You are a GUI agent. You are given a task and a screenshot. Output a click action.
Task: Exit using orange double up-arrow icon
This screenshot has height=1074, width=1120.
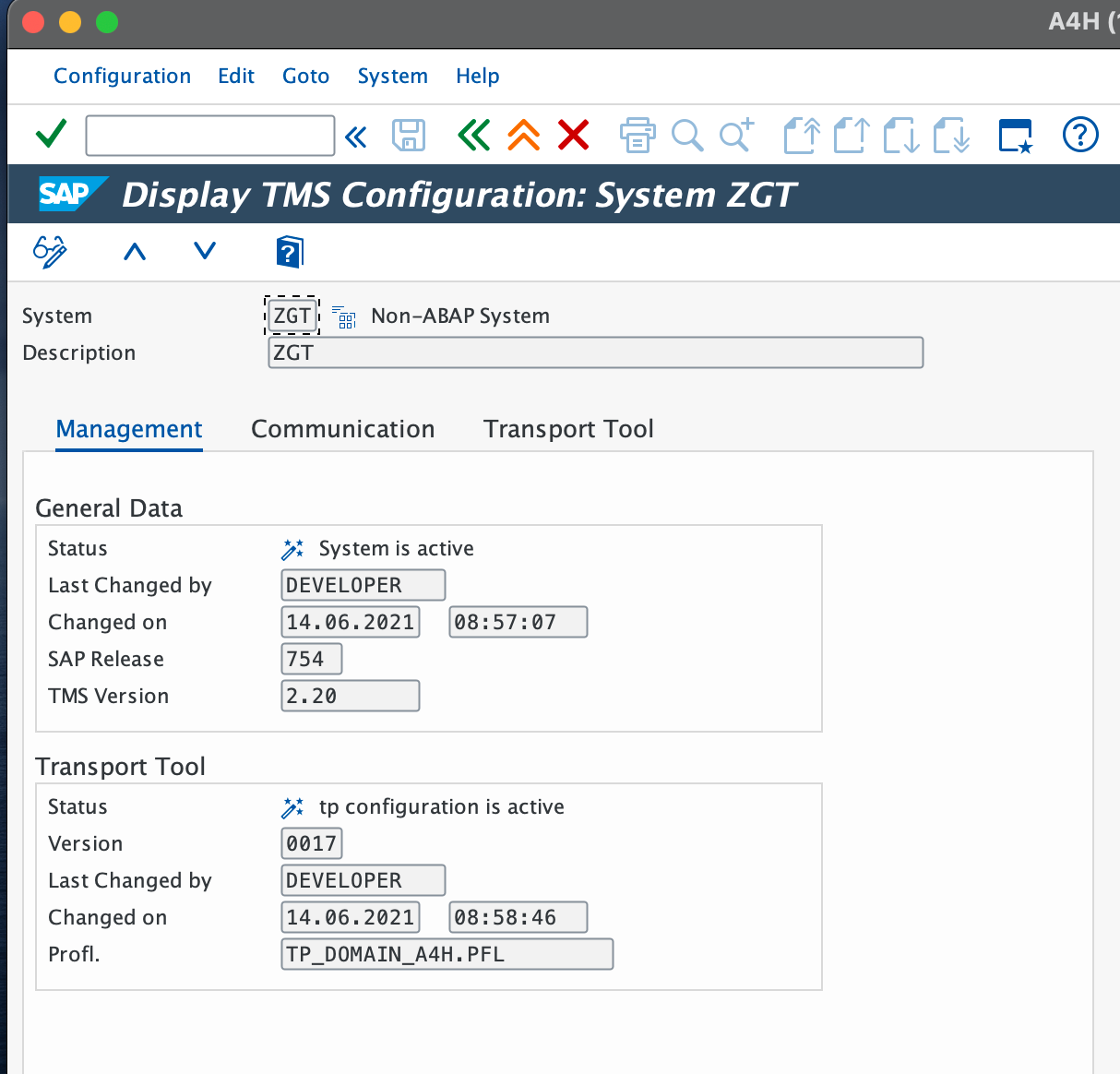(x=523, y=135)
